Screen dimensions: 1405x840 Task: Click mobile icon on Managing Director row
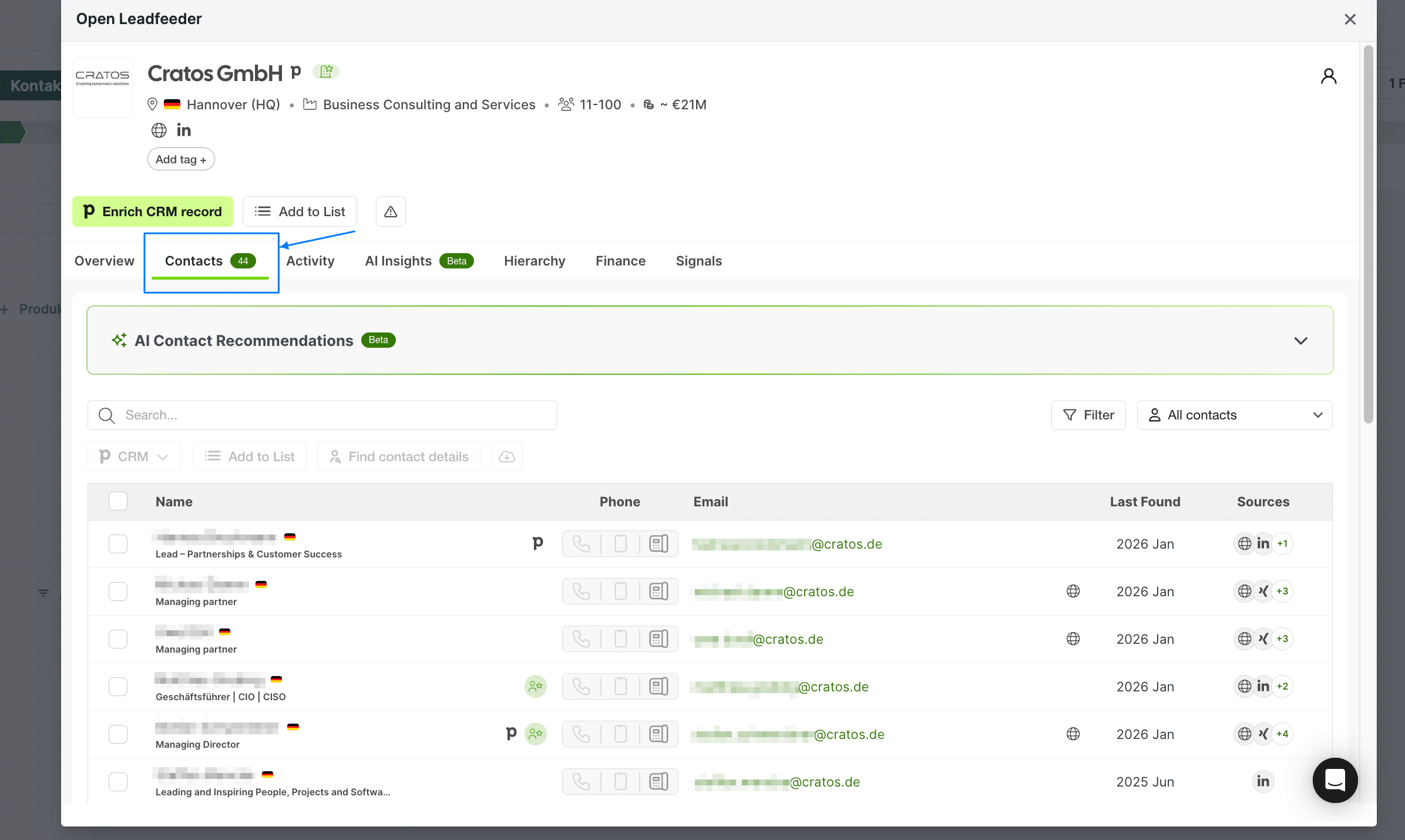tap(620, 734)
